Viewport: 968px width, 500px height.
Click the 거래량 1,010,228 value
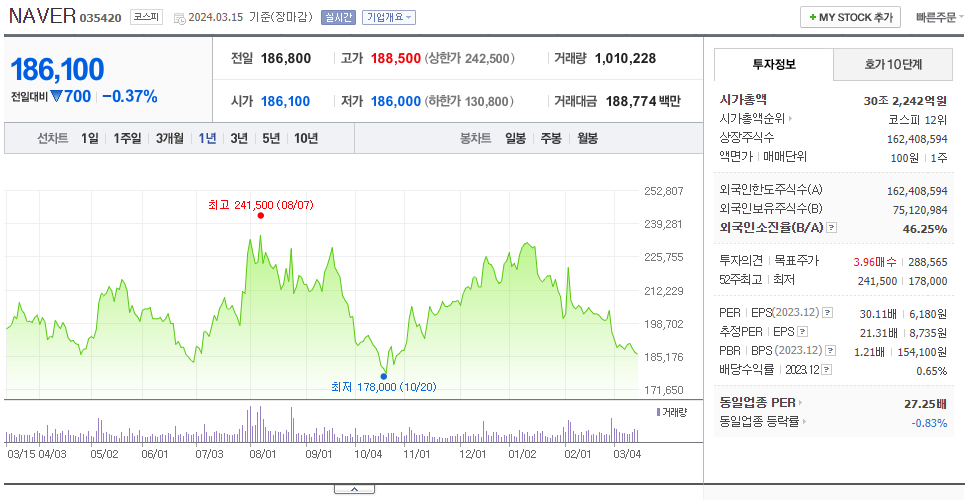pyautogui.click(x=625, y=59)
